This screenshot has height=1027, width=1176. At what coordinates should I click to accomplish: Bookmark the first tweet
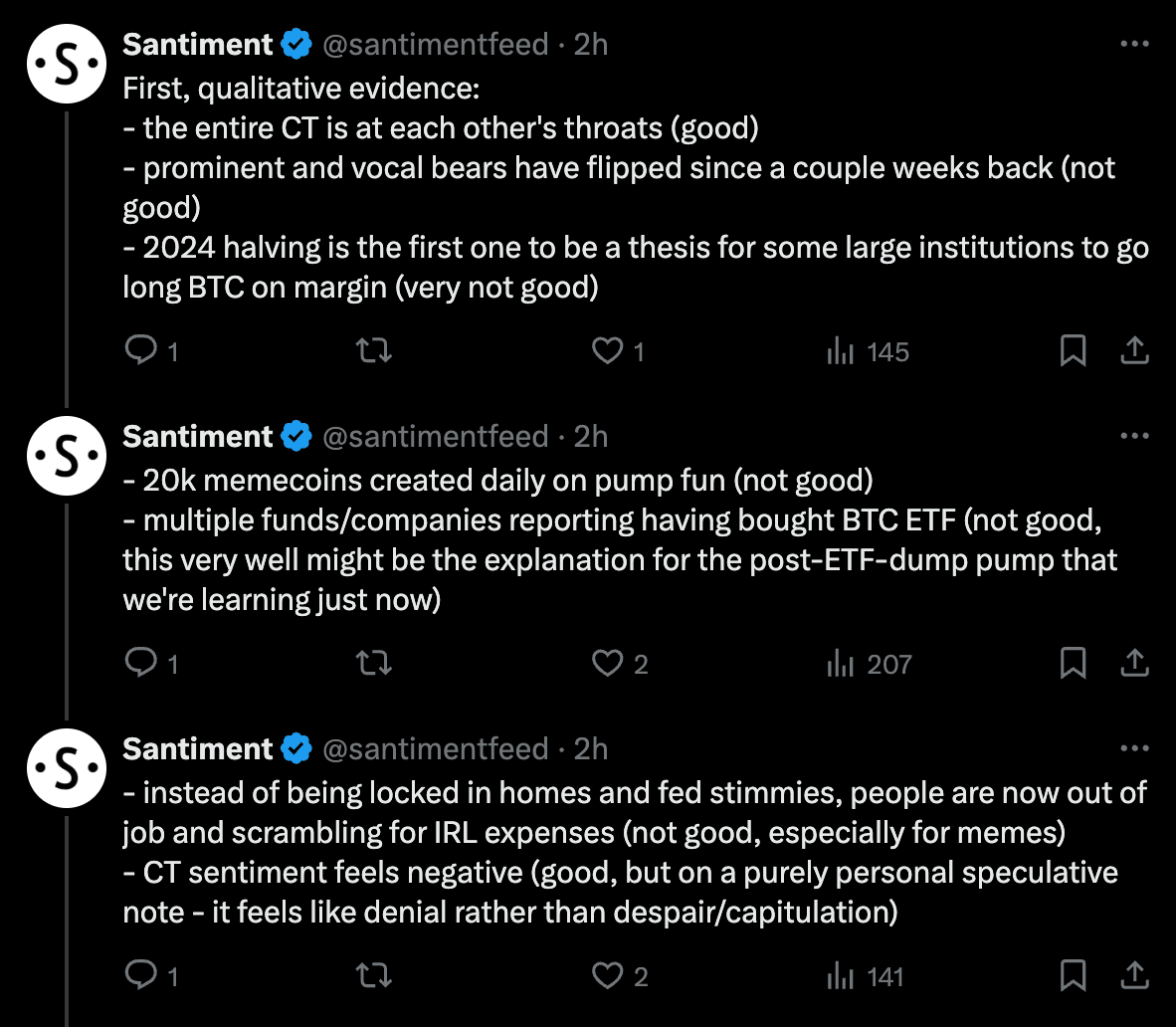(x=1073, y=350)
